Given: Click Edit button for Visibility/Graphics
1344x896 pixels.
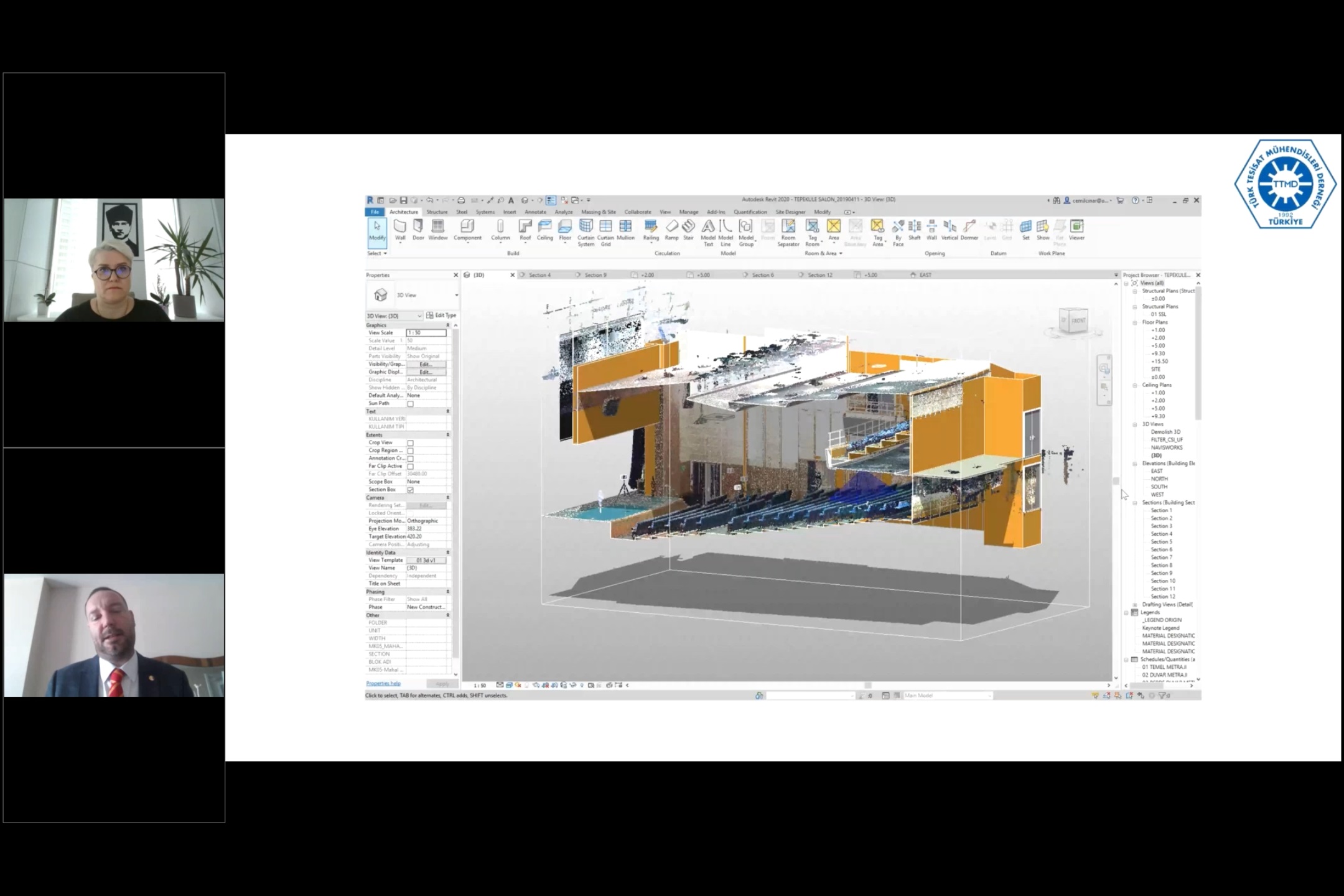Looking at the screenshot, I should click(426, 364).
